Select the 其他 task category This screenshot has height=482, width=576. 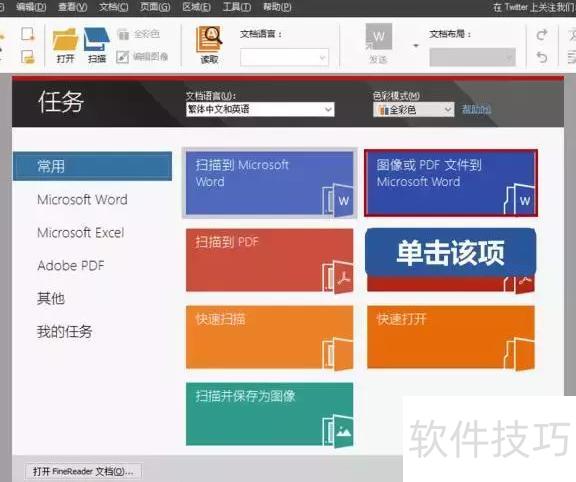coord(51,298)
